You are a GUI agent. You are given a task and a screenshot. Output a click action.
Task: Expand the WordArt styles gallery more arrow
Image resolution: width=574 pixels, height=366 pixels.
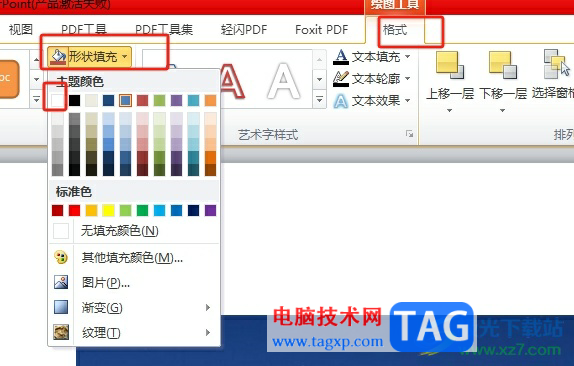point(320,99)
